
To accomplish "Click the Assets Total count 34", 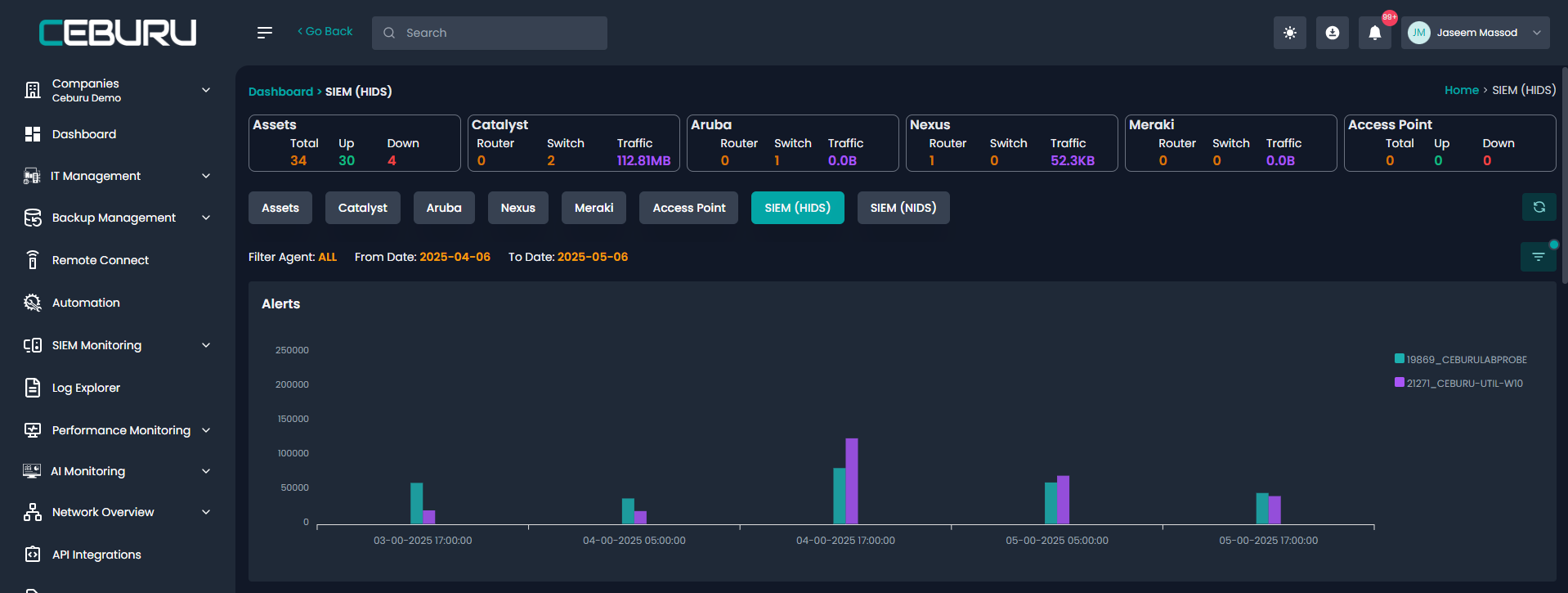I will [298, 160].
